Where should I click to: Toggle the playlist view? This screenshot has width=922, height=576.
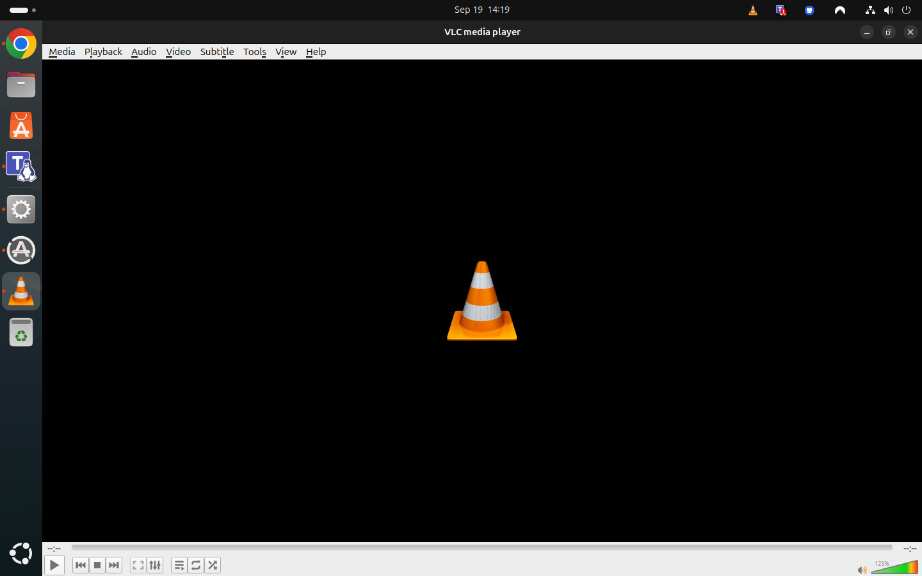point(179,565)
